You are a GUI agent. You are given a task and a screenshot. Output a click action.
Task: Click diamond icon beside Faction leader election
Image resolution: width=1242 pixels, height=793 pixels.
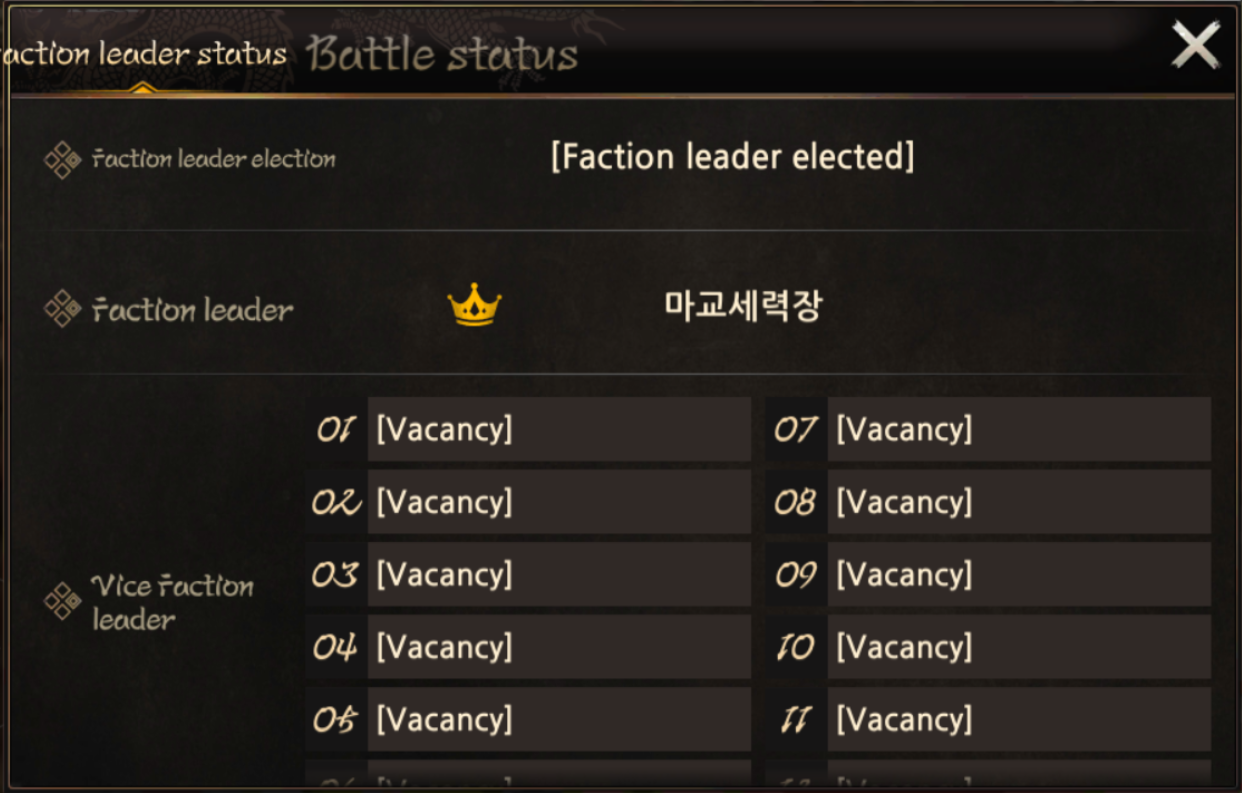63,159
